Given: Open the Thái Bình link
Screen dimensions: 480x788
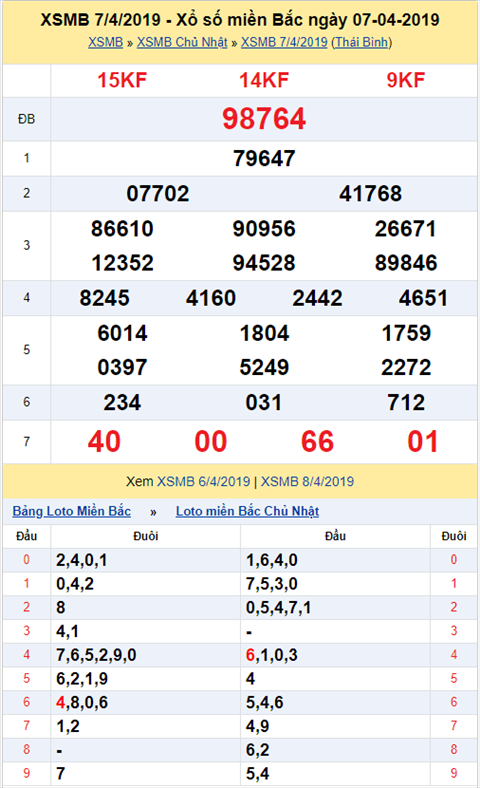Looking at the screenshot, I should click(x=362, y=42).
